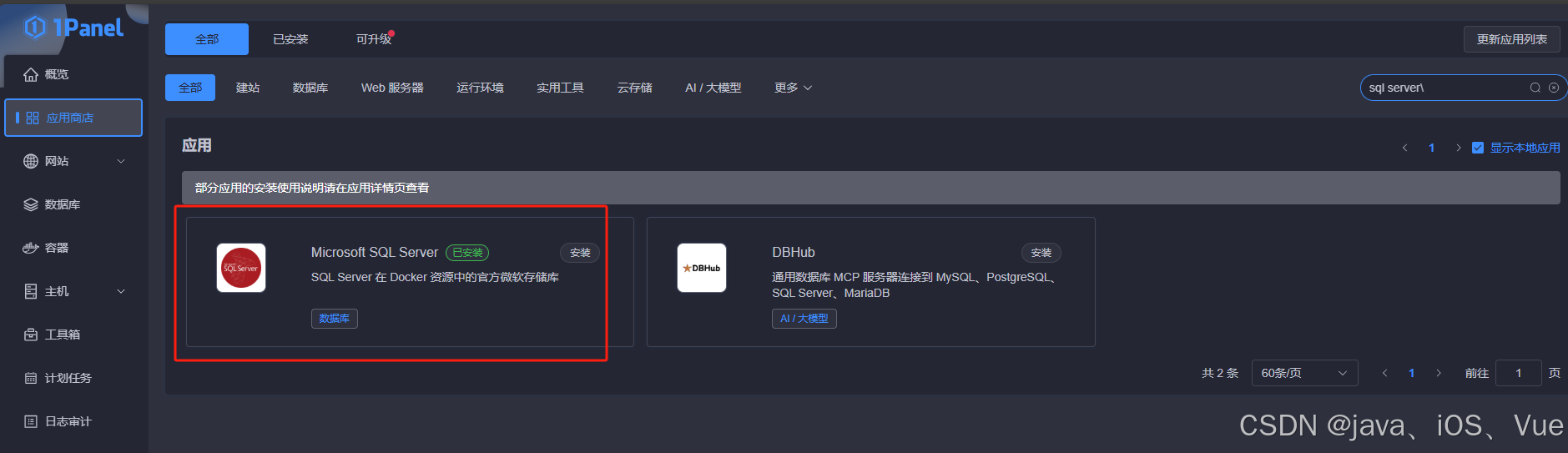This screenshot has width=1568, height=453.
Task: Switch to the 已安装 tab
Action: tap(290, 39)
